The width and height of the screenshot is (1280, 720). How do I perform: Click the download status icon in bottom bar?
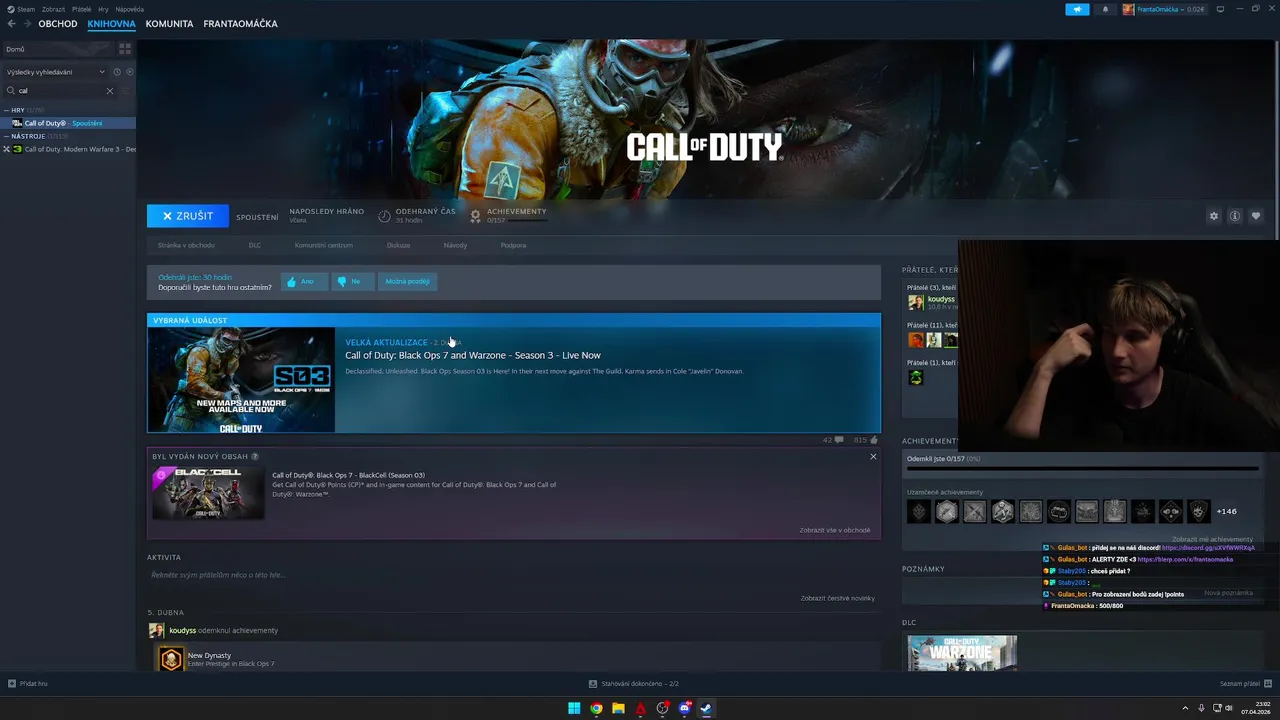[x=593, y=684]
